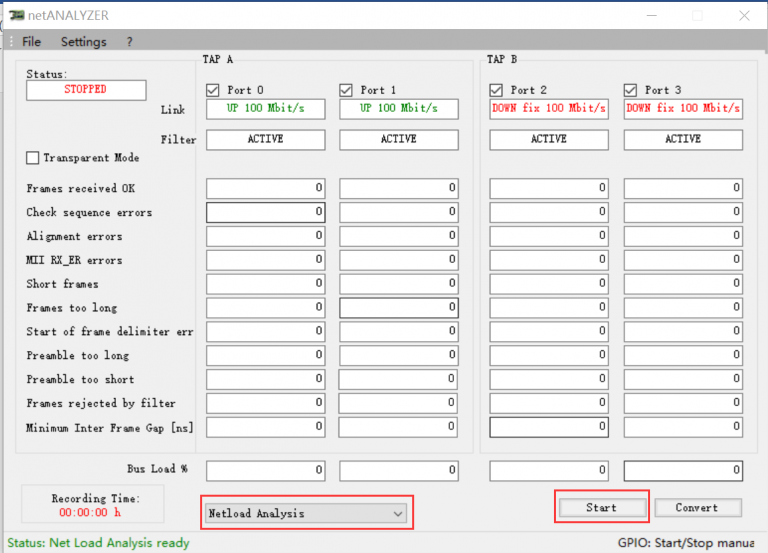Uncheck Port 2 under TAP B
768x553 pixels.
point(497,90)
